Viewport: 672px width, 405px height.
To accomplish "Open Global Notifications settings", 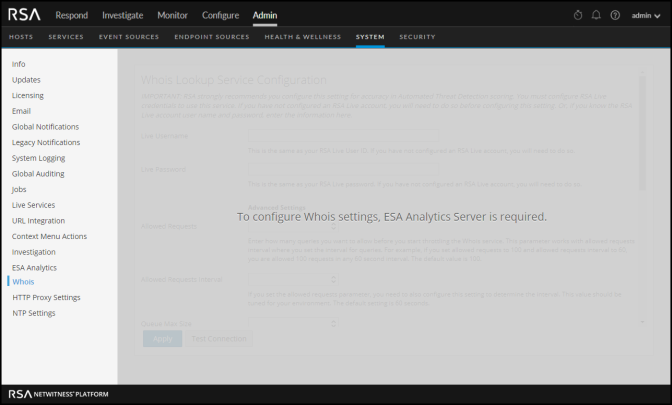I will pyautogui.click(x=45, y=127).
